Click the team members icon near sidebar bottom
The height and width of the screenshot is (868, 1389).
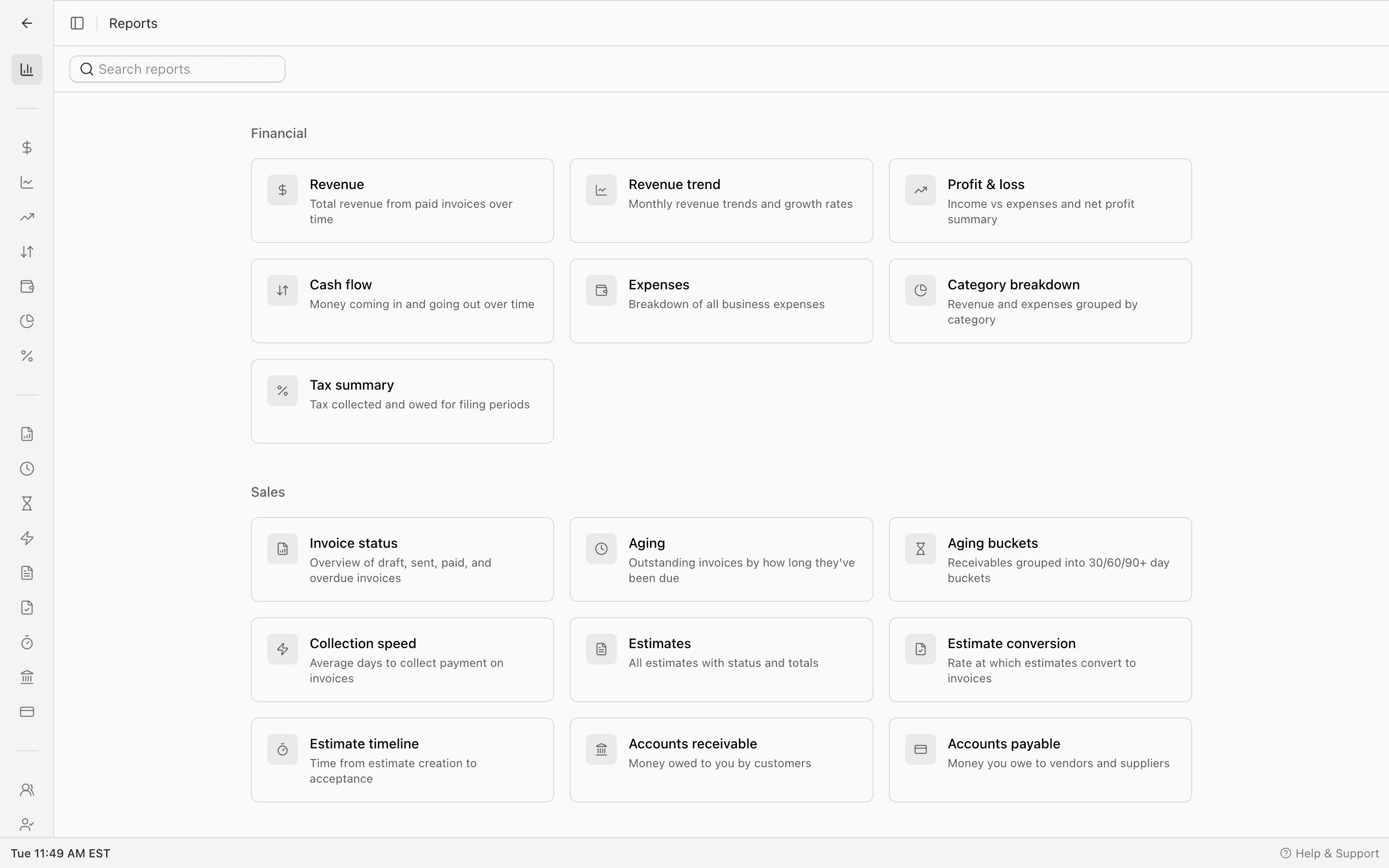(x=27, y=789)
